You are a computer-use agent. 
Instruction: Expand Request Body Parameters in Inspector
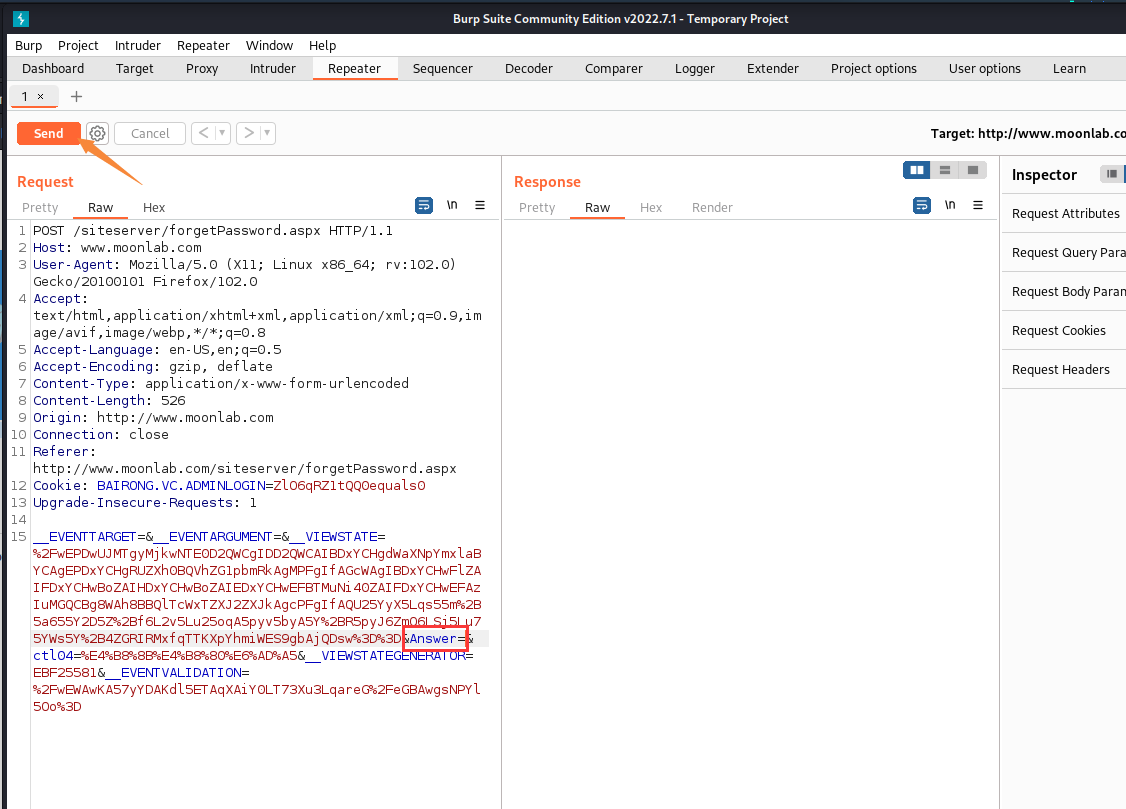coord(1065,291)
